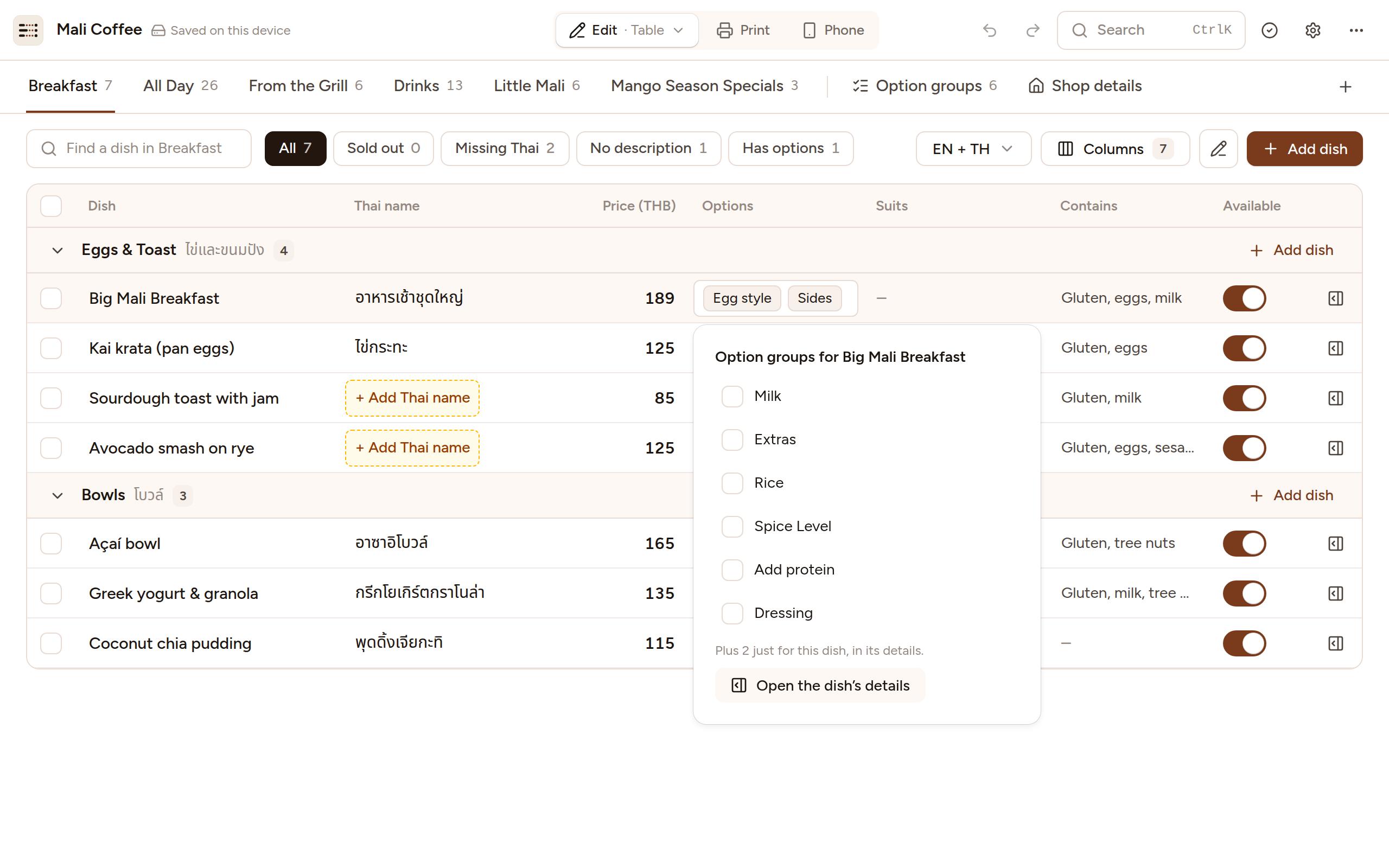Viewport: 1389px width, 868px height.
Task: Switch to the All Day tab
Action: click(180, 86)
